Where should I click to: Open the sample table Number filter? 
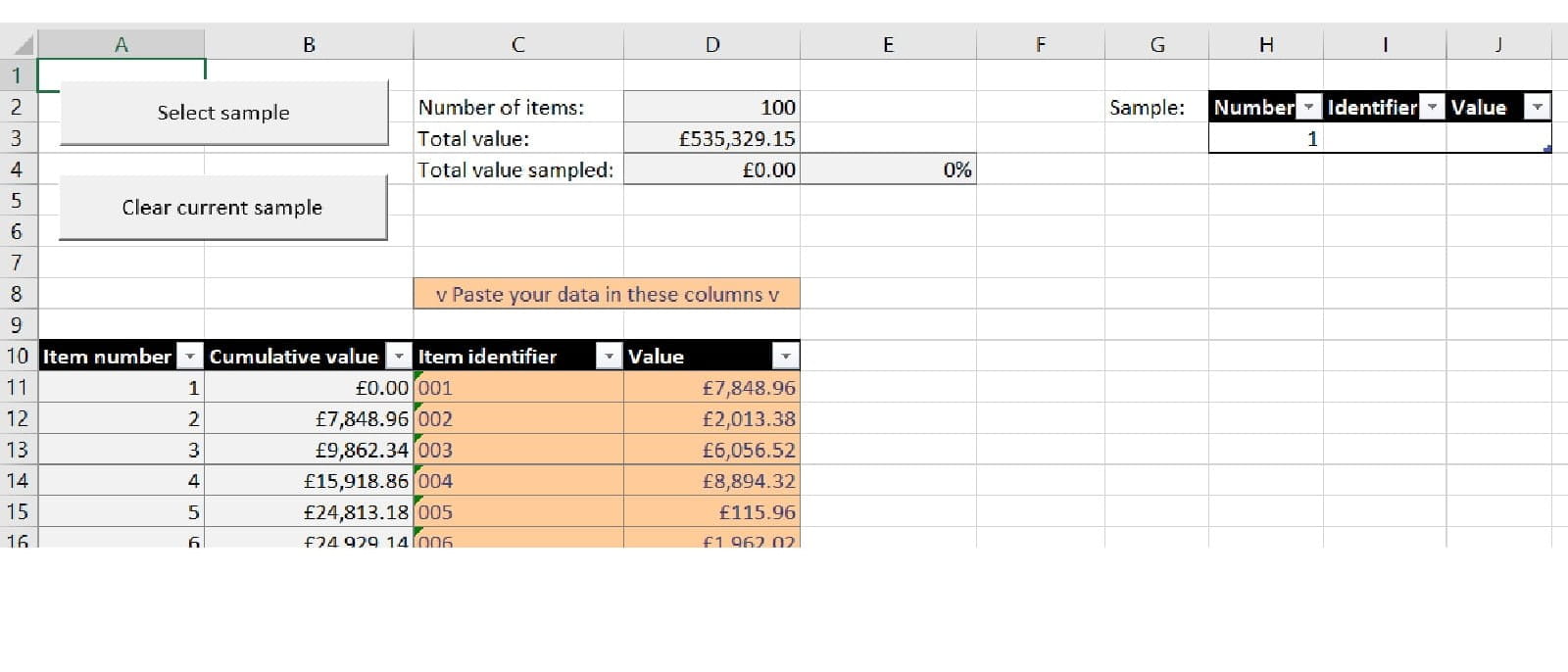(1309, 108)
